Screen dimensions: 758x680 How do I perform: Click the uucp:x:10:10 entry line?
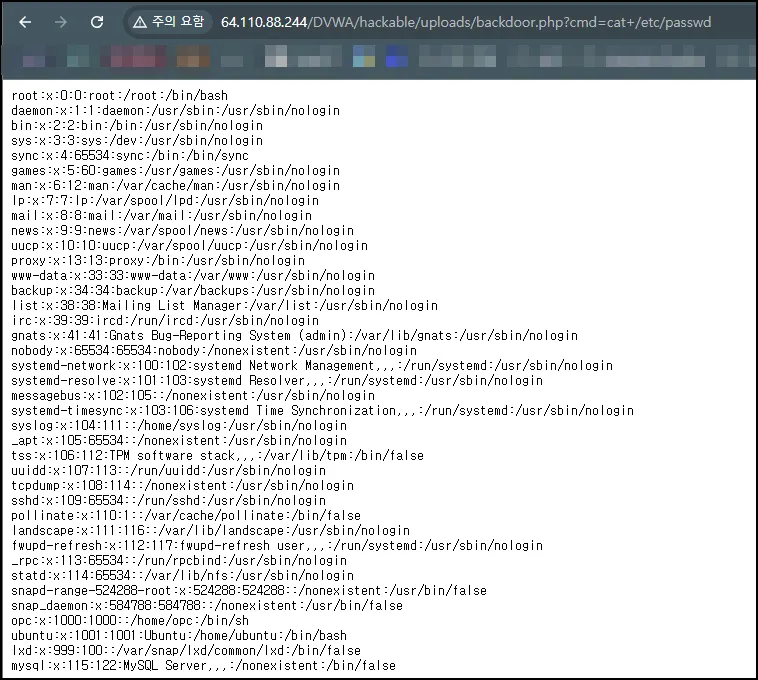(190, 246)
